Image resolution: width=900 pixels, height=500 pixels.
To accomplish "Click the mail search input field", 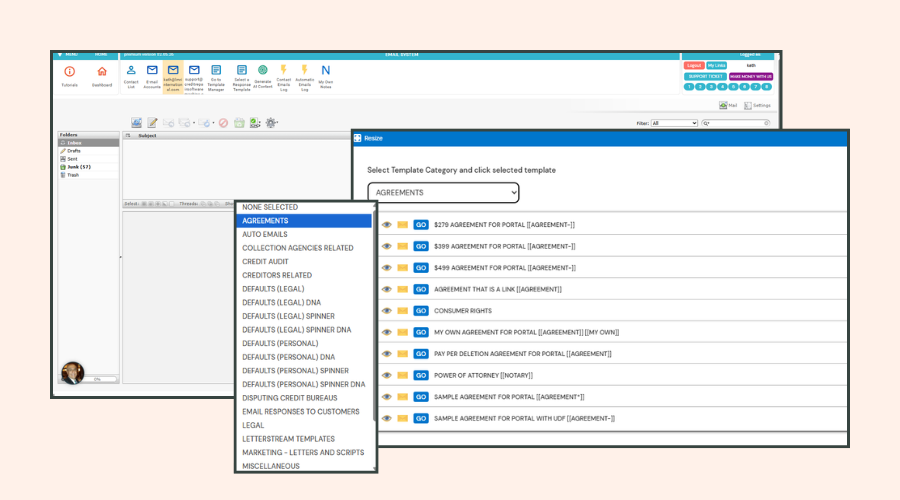I will pyautogui.click(x=736, y=123).
